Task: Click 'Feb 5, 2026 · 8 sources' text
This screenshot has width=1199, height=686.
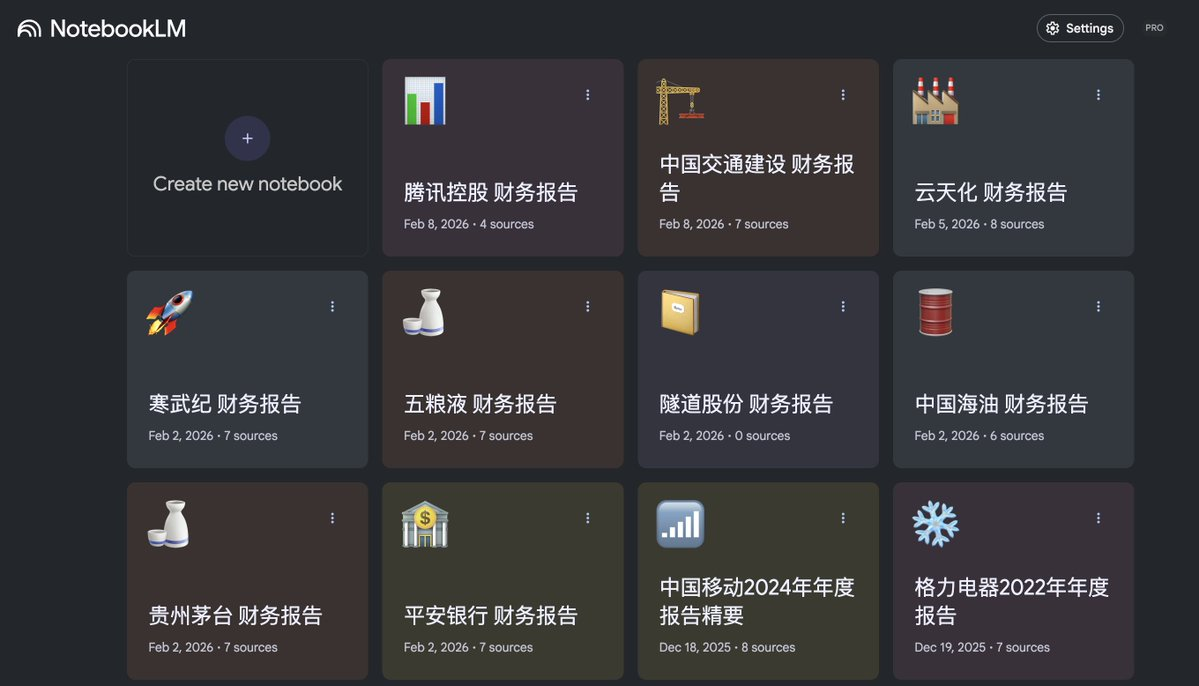Action: pyautogui.click(x=979, y=224)
